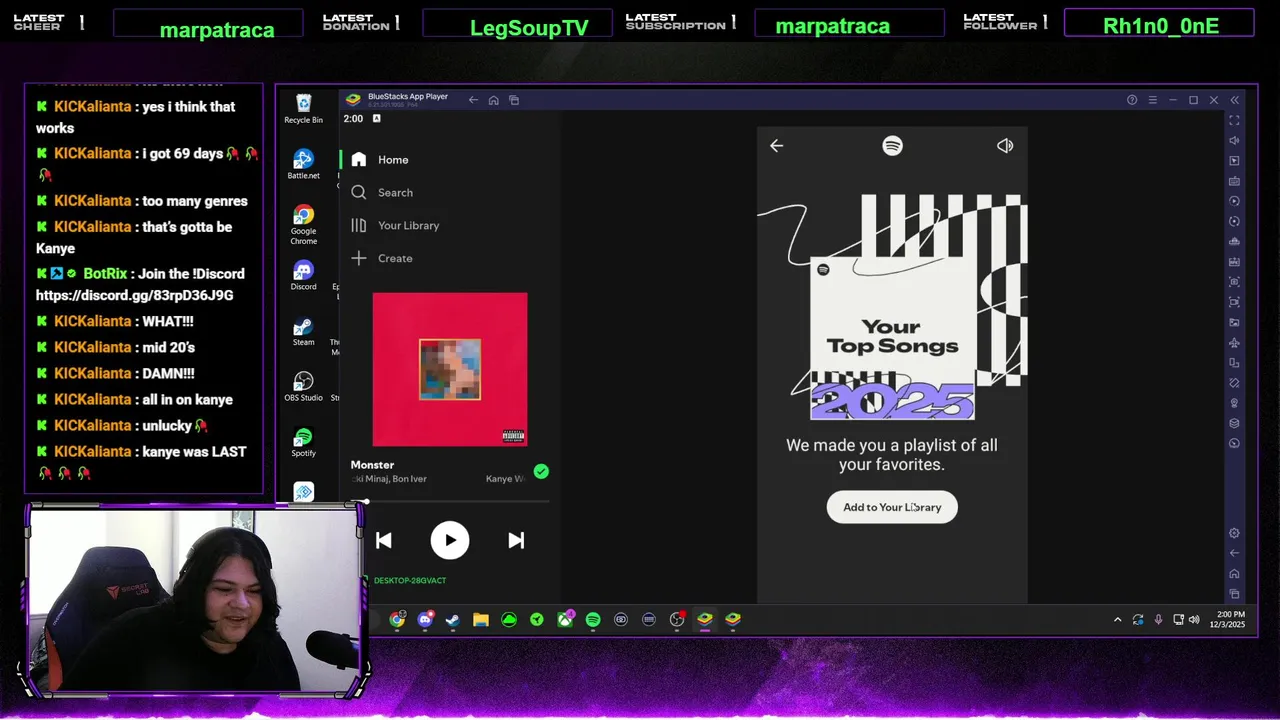Click latest follower name Rh1n0_0nE
1280x720 pixels.
pyautogui.click(x=1160, y=26)
